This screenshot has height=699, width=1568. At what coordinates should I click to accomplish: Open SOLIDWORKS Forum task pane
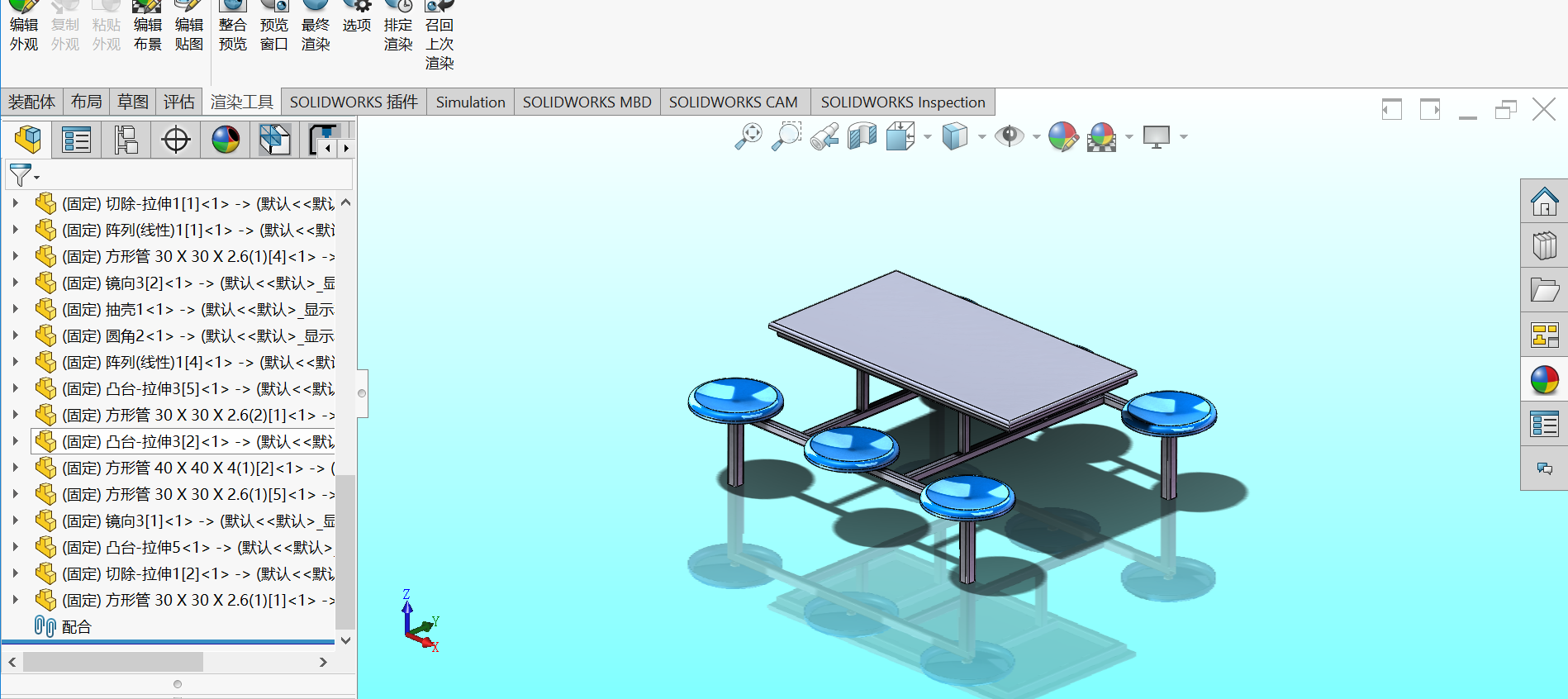click(x=1544, y=468)
